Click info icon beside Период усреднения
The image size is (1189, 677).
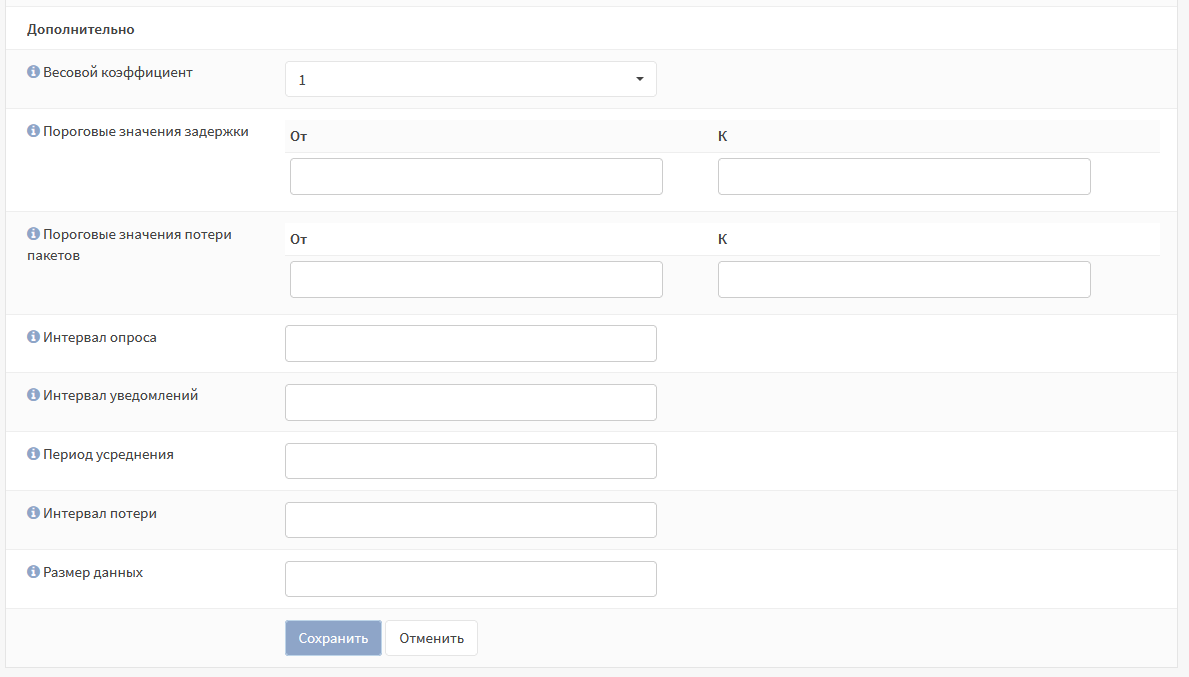tap(33, 454)
